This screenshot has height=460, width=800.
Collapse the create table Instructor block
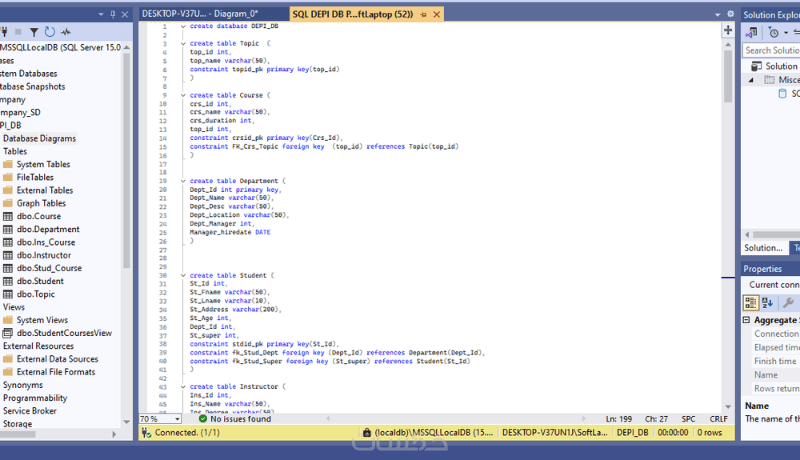click(183, 387)
